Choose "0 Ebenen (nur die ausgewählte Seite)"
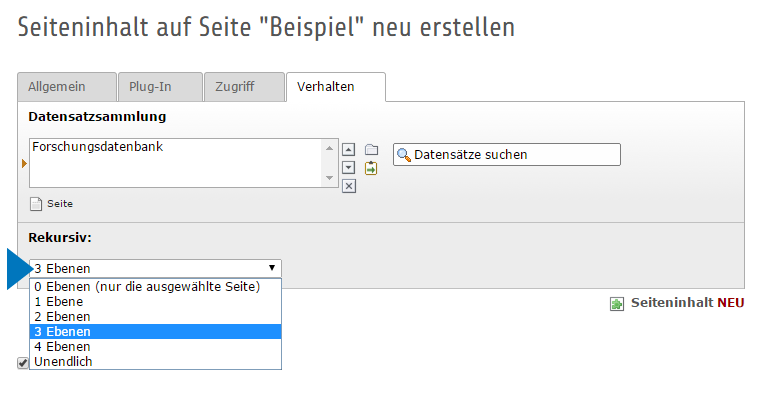 click(x=147, y=286)
